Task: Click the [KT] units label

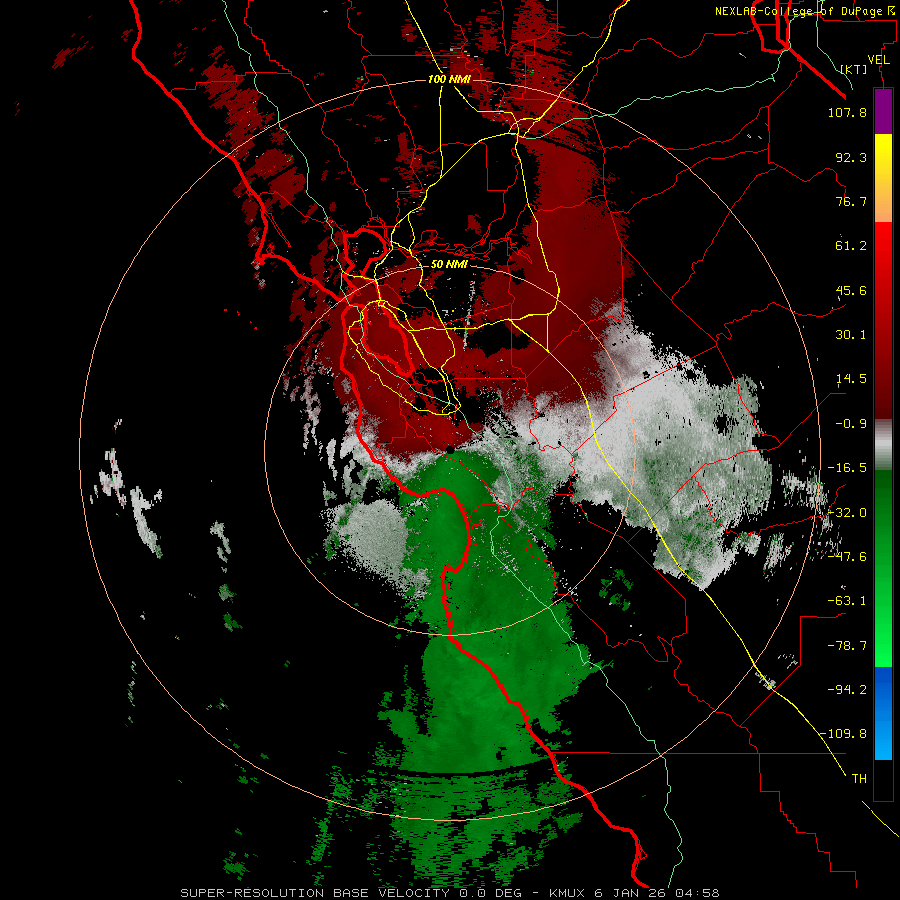Action: 854,69
